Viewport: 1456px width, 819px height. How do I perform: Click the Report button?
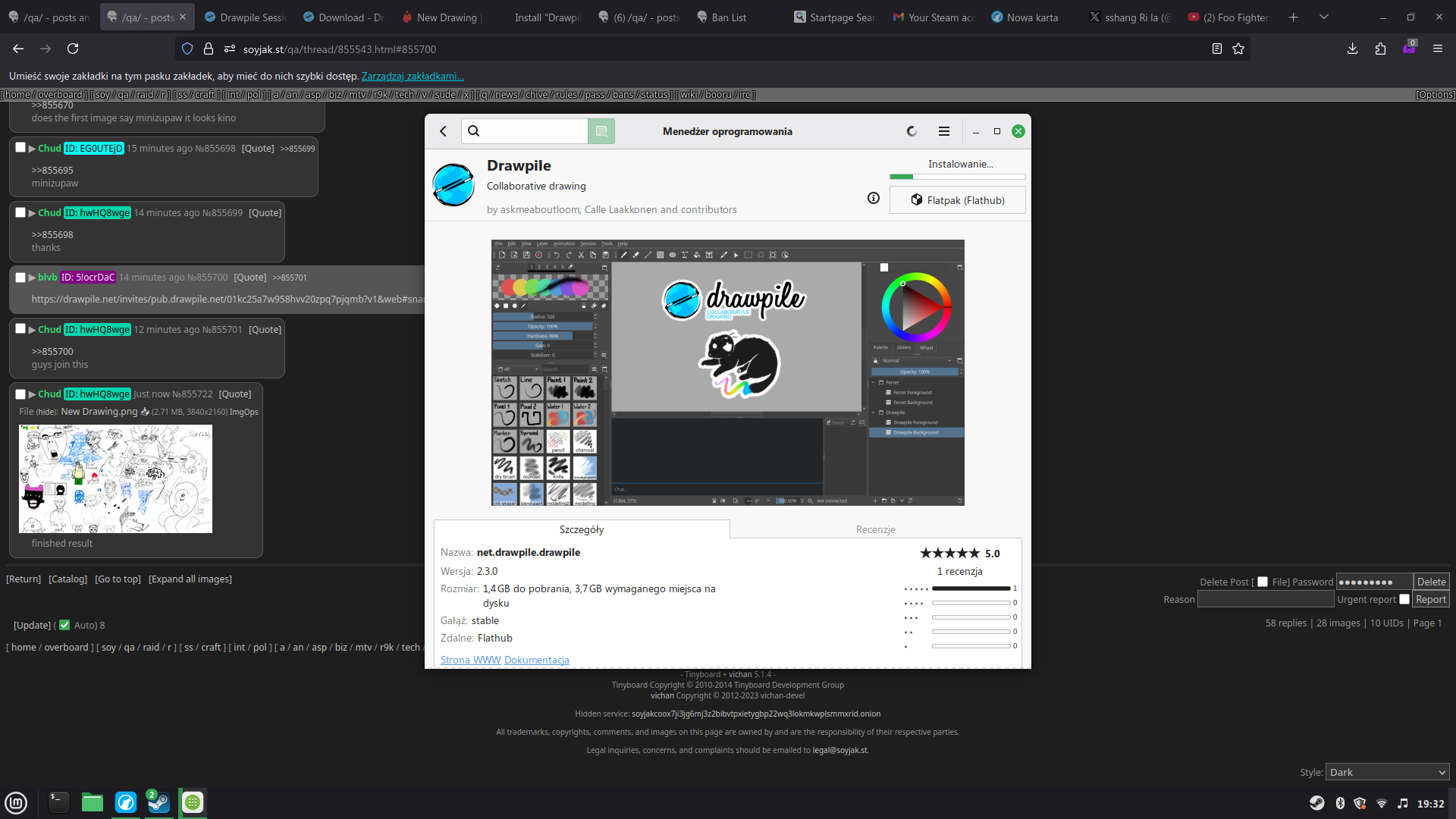pos(1430,599)
